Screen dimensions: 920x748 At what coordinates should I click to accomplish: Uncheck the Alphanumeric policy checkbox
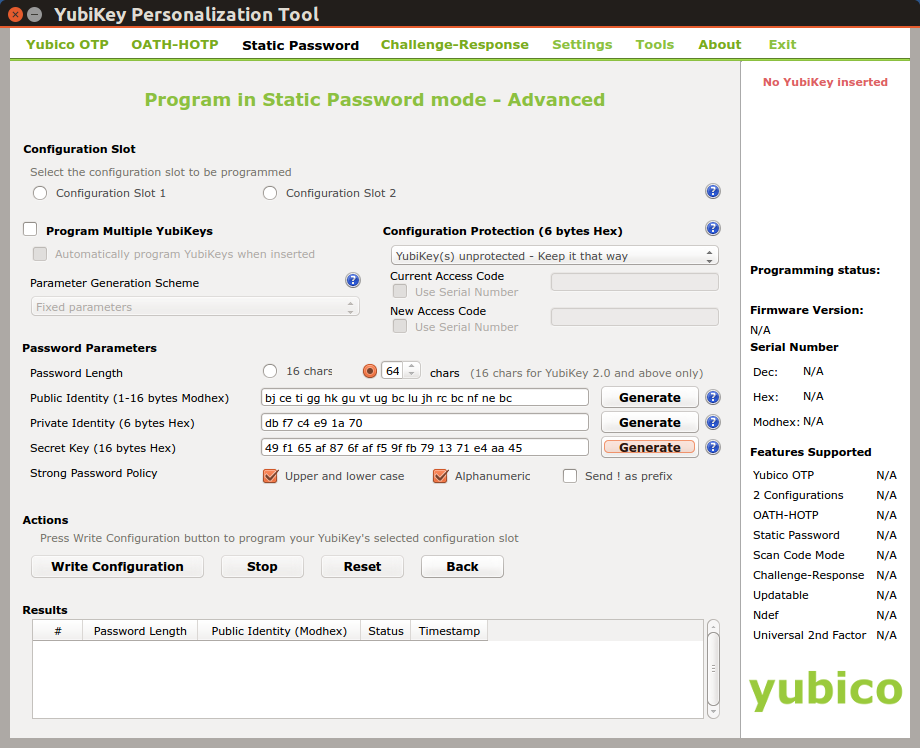click(441, 476)
